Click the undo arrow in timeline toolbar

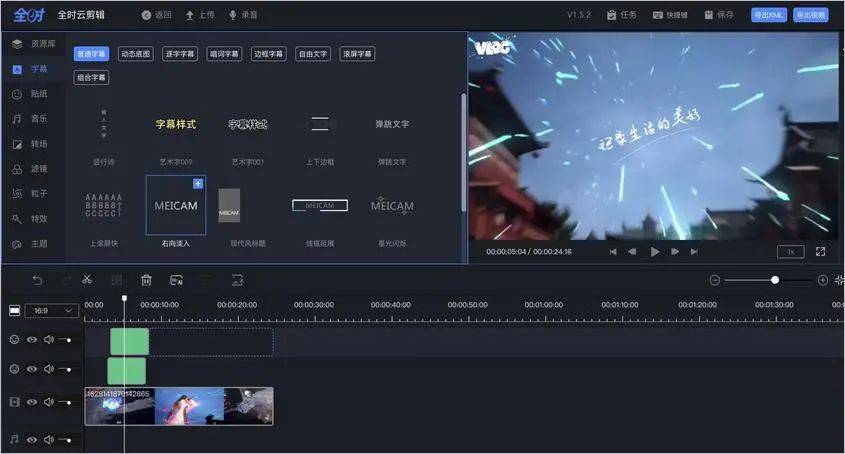(x=37, y=280)
